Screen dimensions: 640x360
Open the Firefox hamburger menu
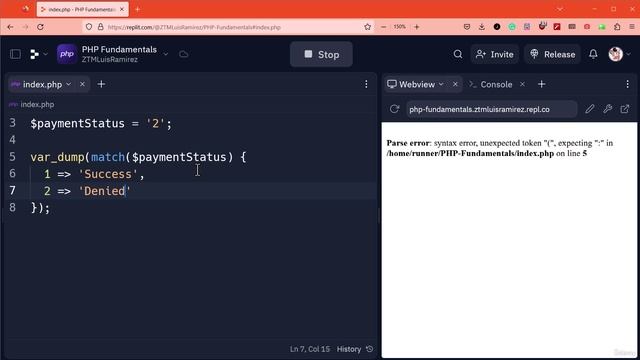(631, 27)
